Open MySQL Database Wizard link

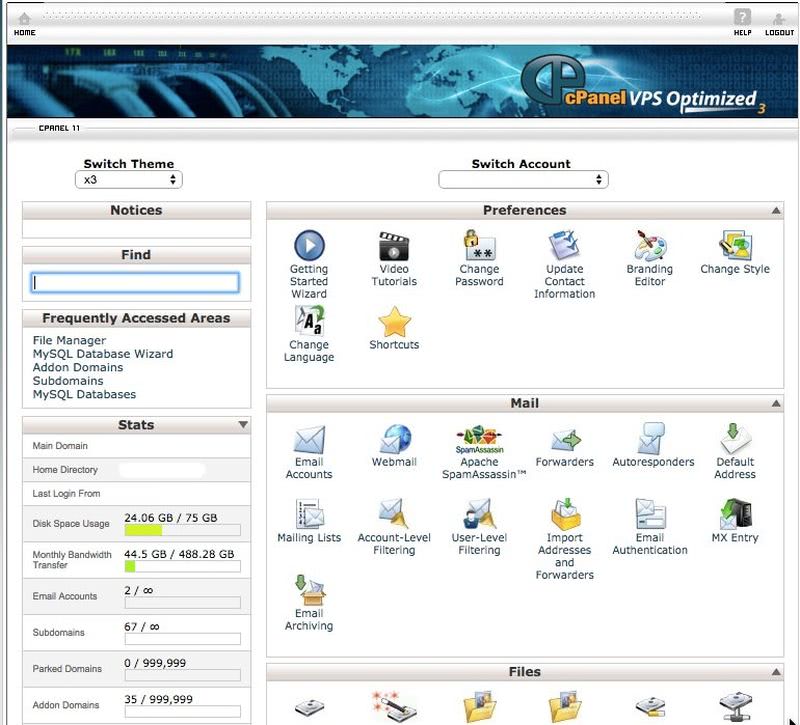(103, 354)
